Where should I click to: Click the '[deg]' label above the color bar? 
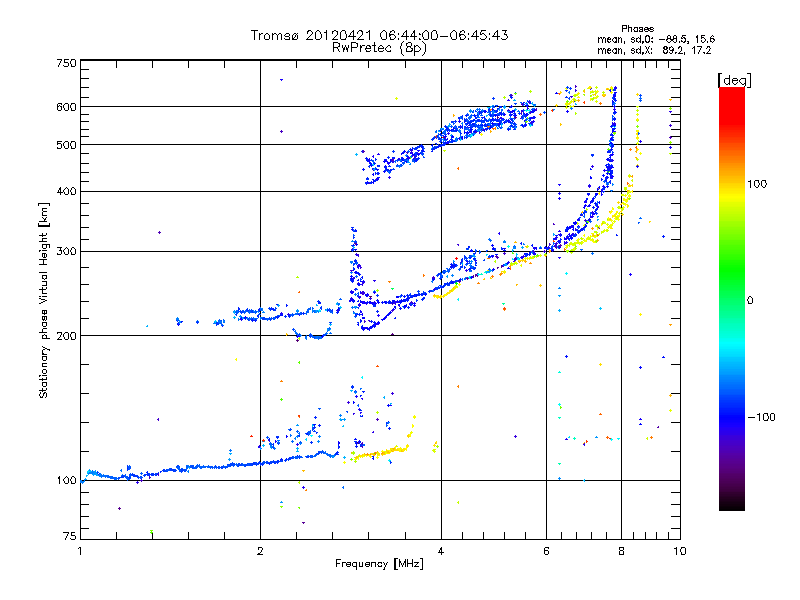(x=734, y=80)
